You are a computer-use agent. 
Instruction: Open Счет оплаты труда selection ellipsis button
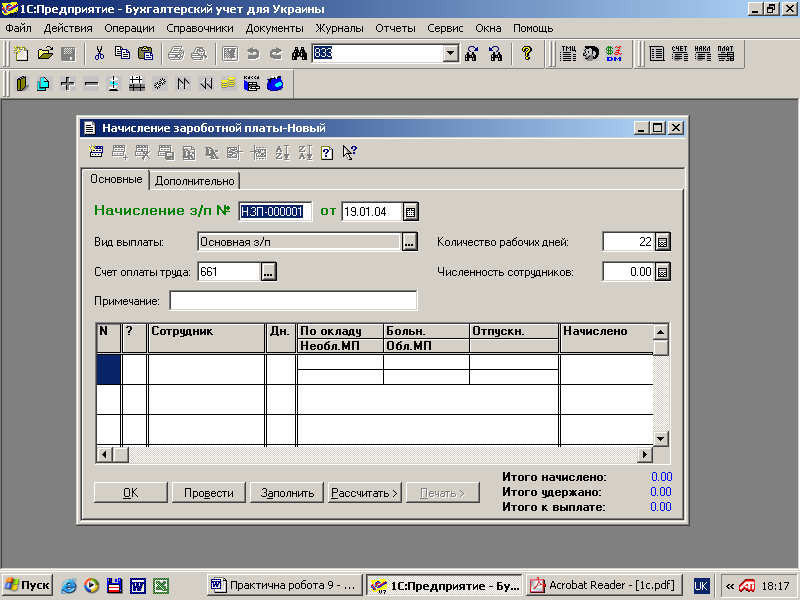(x=268, y=272)
